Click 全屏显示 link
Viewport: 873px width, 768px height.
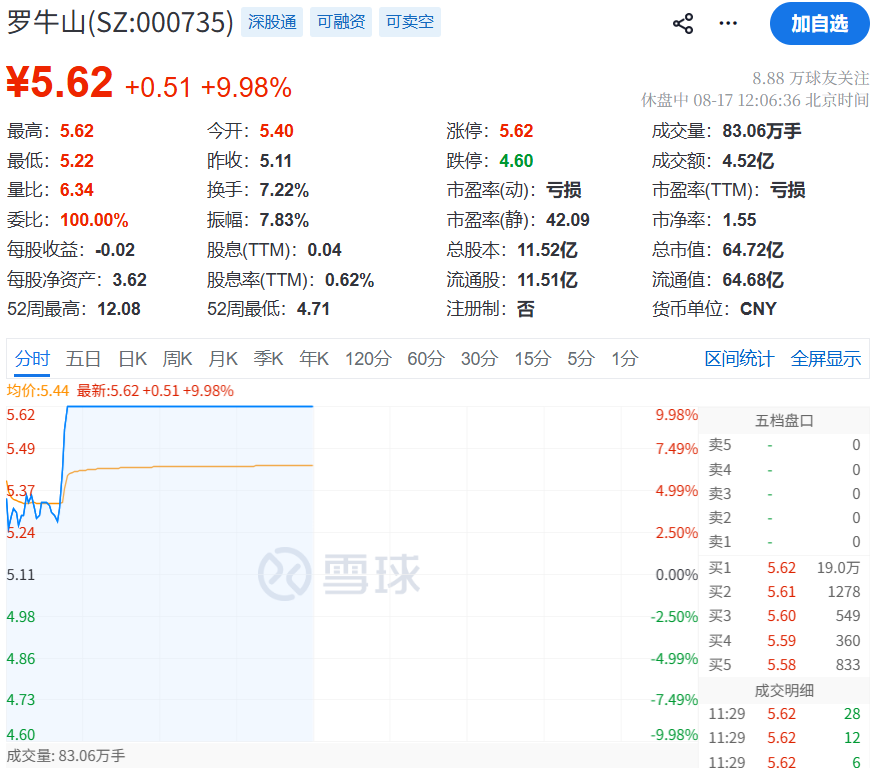click(x=826, y=359)
